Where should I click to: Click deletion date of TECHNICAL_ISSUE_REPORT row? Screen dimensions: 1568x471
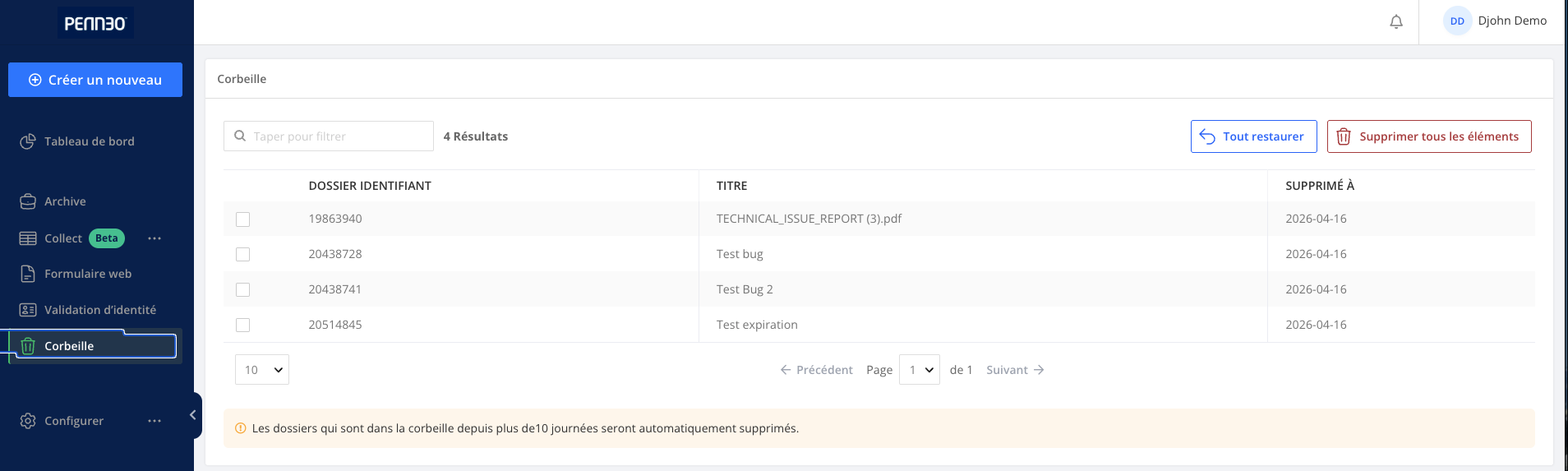1316,219
